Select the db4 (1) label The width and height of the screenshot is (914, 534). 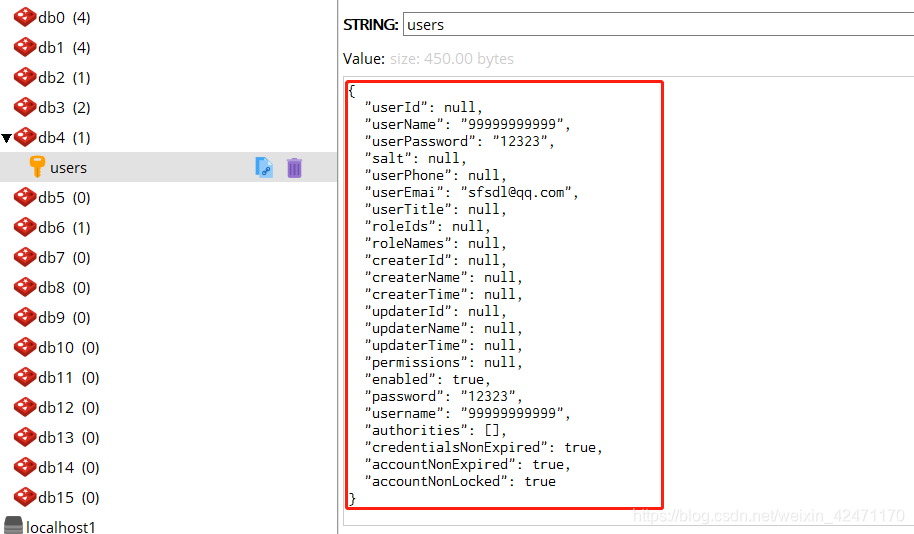coord(64,138)
